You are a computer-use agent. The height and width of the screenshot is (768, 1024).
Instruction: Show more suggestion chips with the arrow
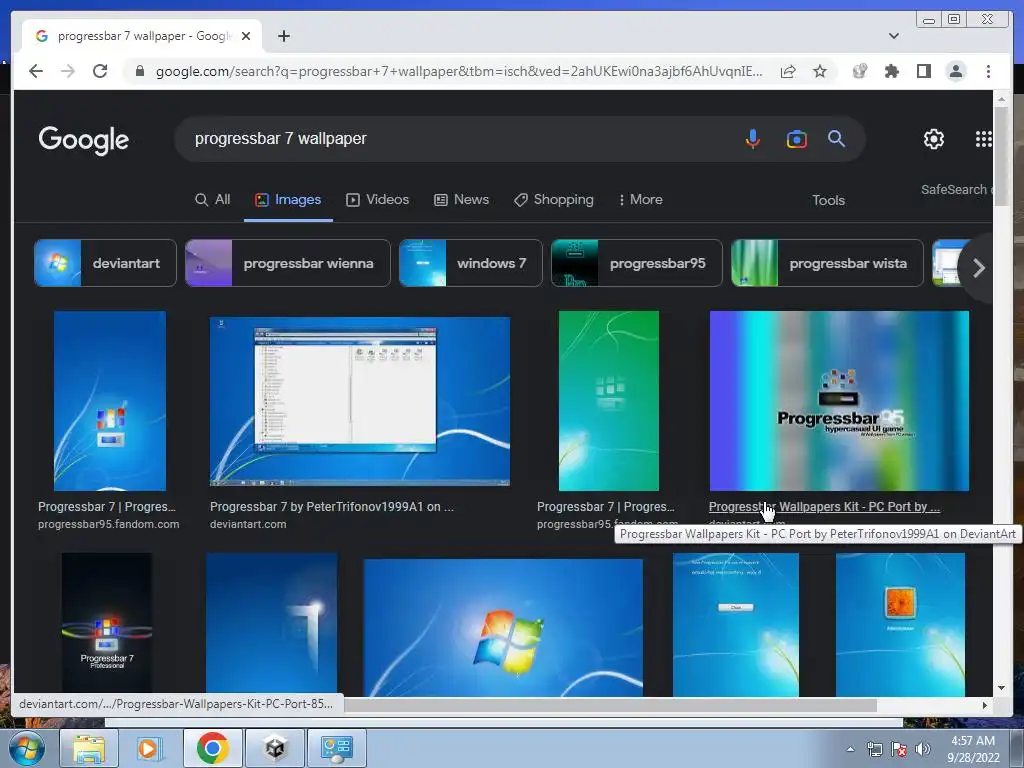pyautogui.click(x=978, y=268)
